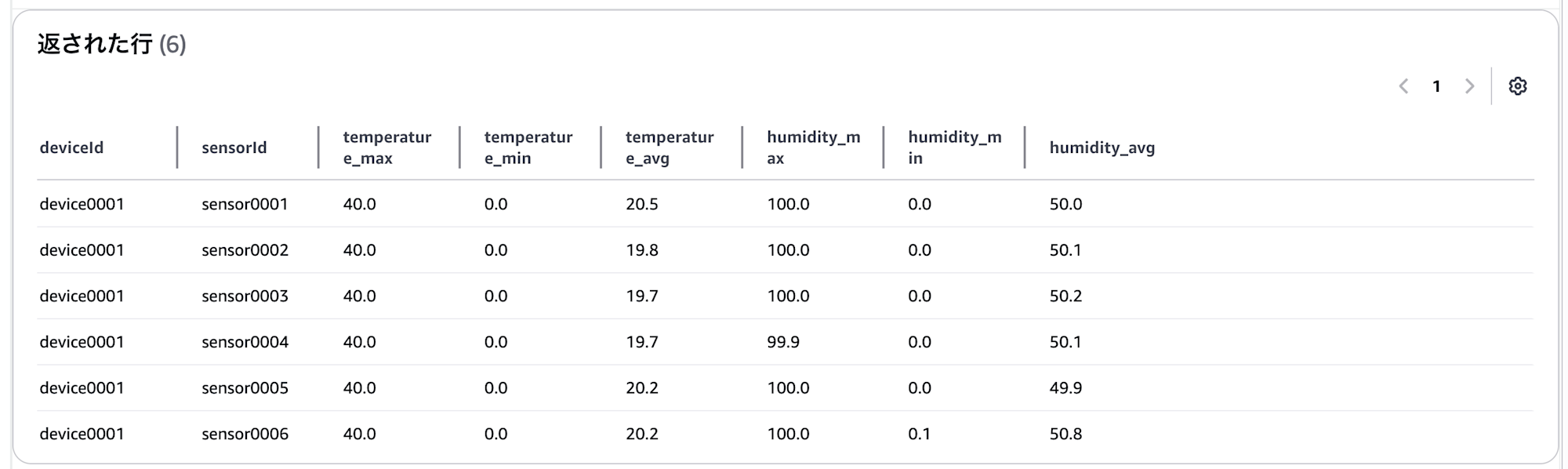Select page number 1
Image resolution: width=1568 pixels, height=469 pixels.
pyautogui.click(x=1436, y=86)
